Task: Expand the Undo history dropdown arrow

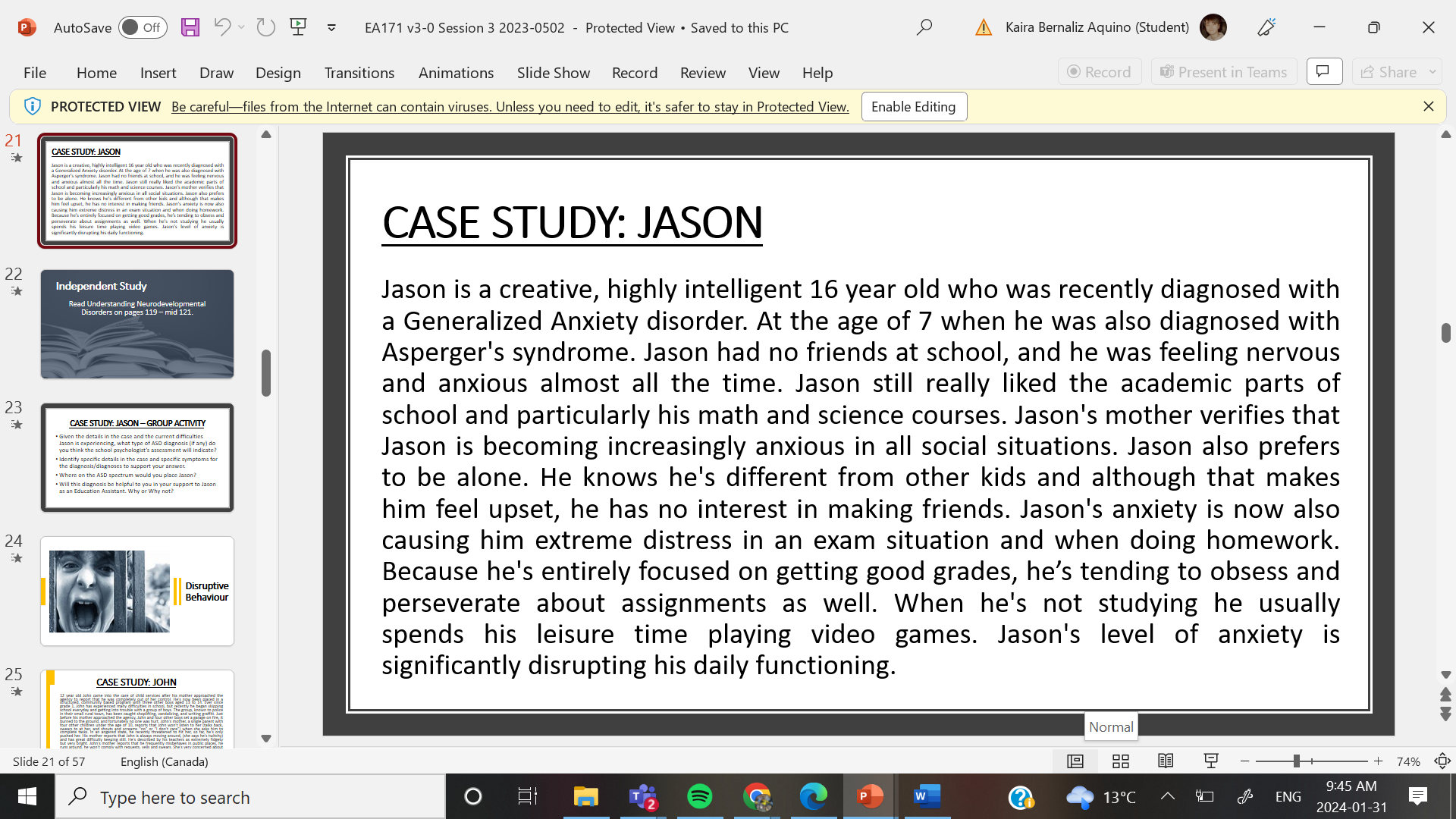Action: (241, 28)
